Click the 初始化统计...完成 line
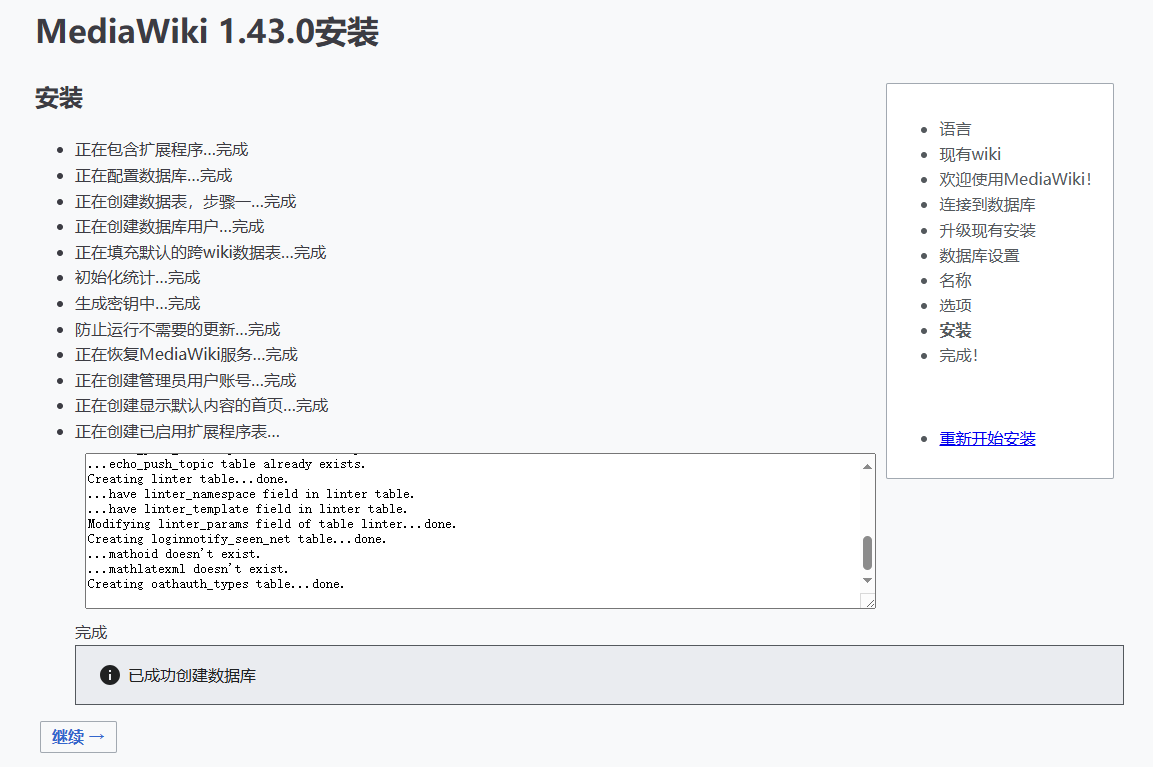The height and width of the screenshot is (767, 1153). point(138,278)
